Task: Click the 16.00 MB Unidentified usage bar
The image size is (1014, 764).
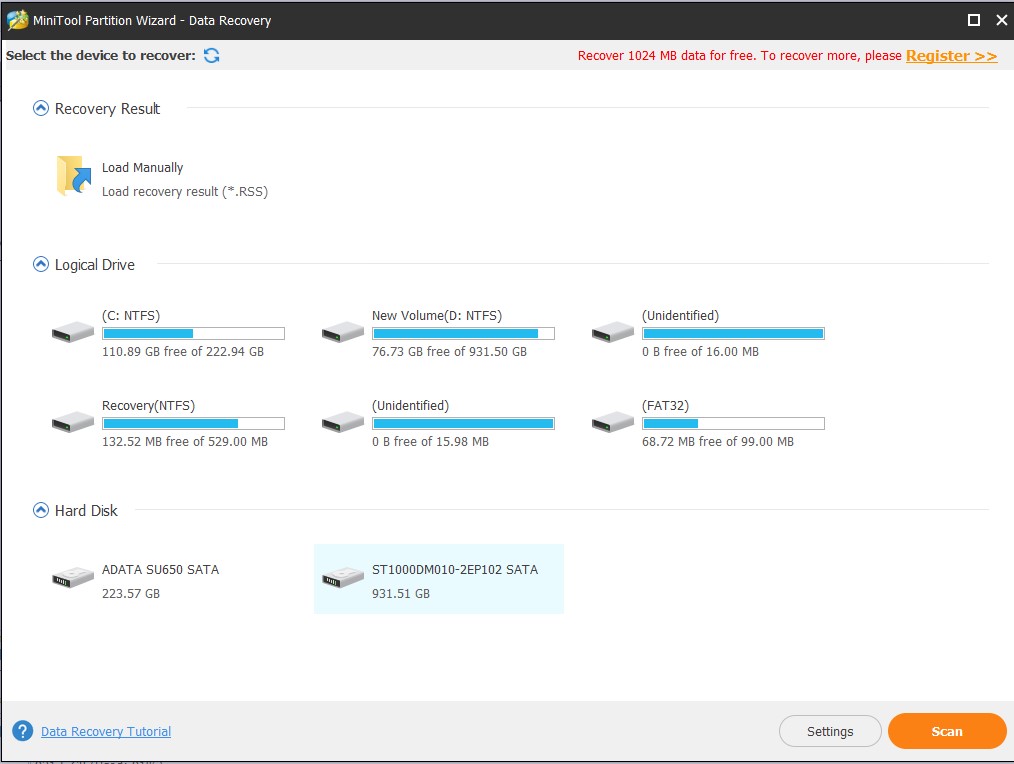Action: 733,333
